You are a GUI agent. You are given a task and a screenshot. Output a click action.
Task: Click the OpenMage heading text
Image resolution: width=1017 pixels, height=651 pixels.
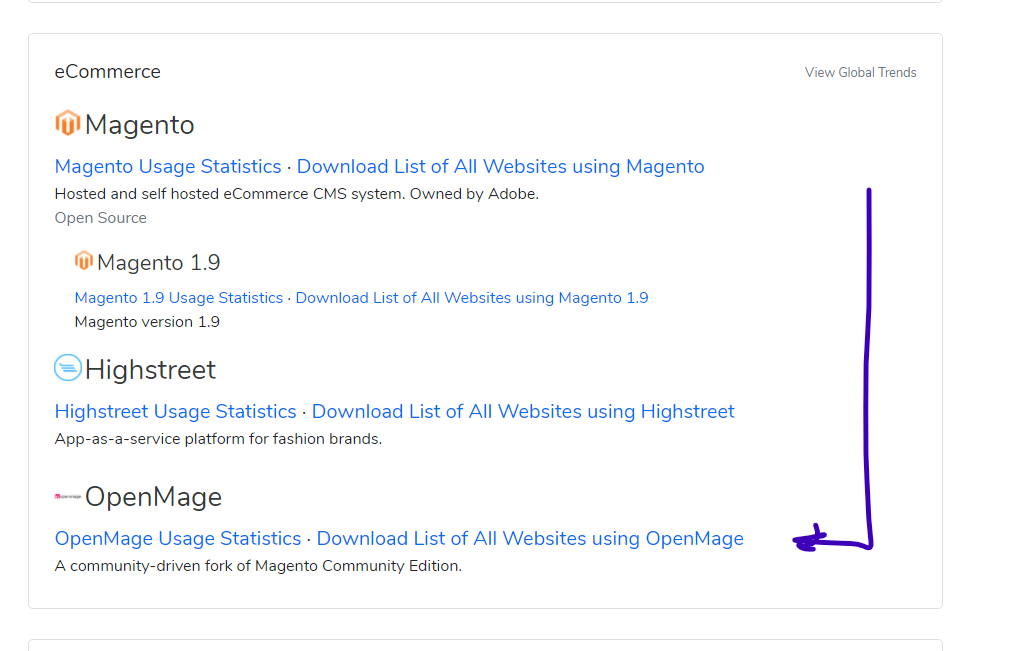(153, 497)
